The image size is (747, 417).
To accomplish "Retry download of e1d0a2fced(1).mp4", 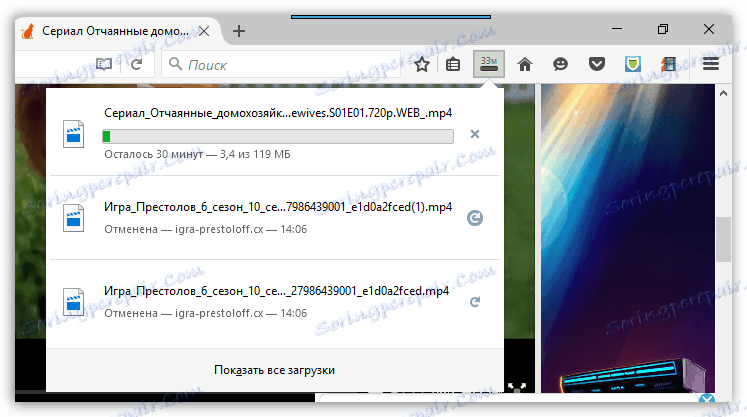I will point(474,218).
